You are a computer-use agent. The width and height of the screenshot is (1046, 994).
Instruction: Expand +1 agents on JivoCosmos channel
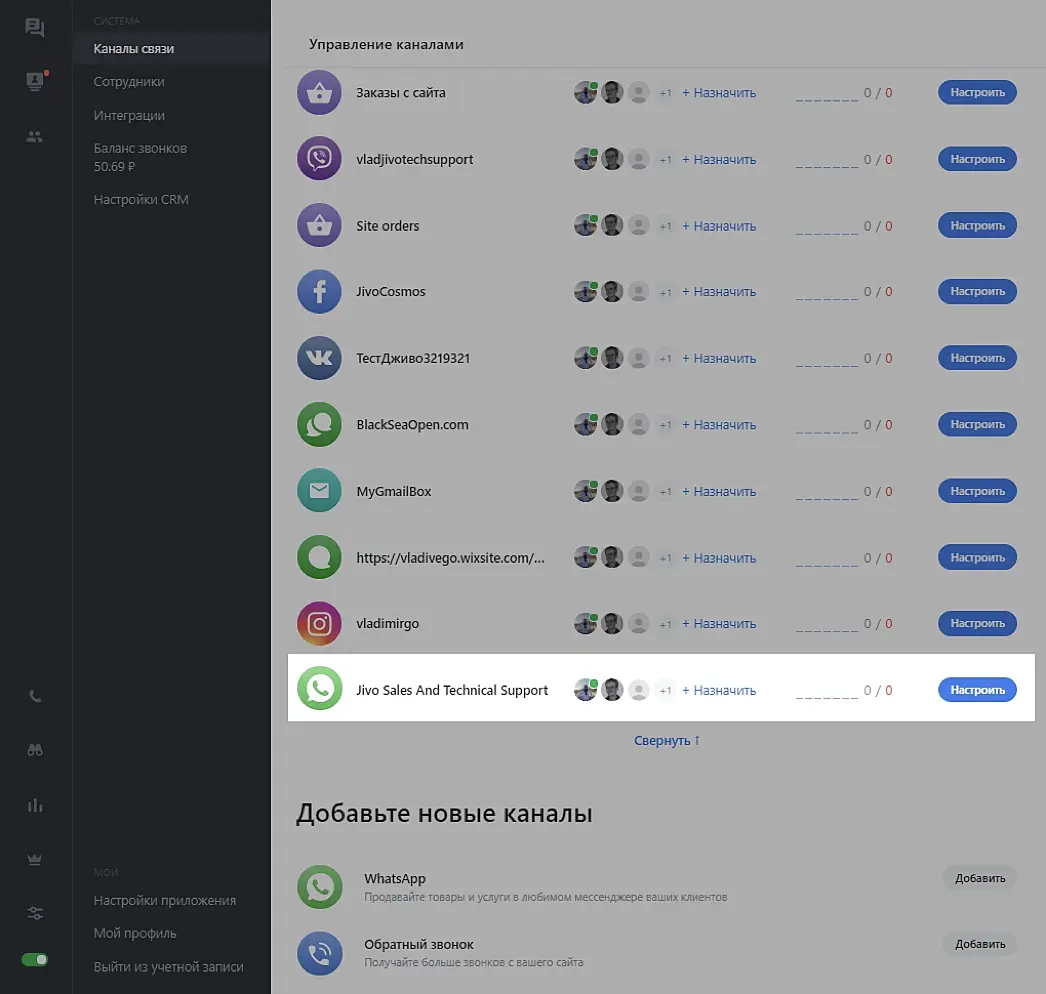point(666,292)
